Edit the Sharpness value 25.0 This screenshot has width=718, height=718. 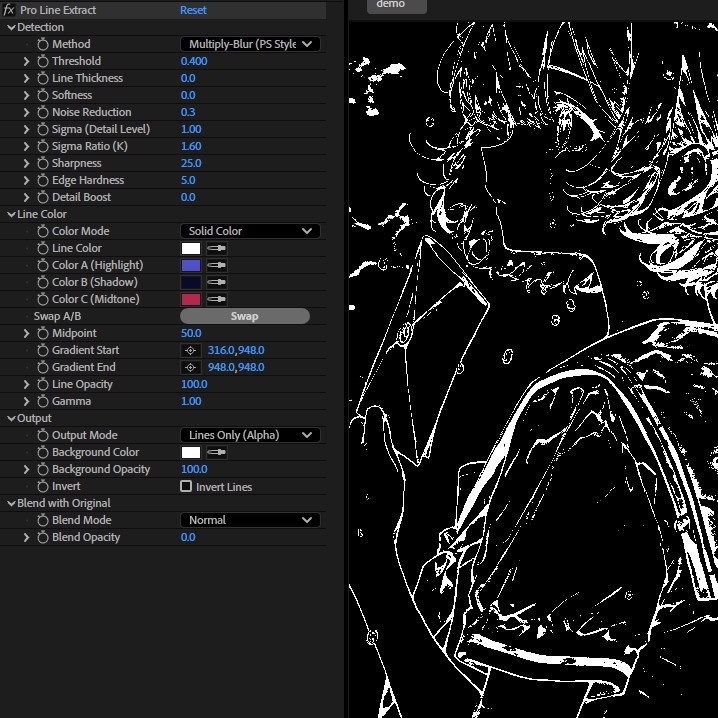click(191, 163)
